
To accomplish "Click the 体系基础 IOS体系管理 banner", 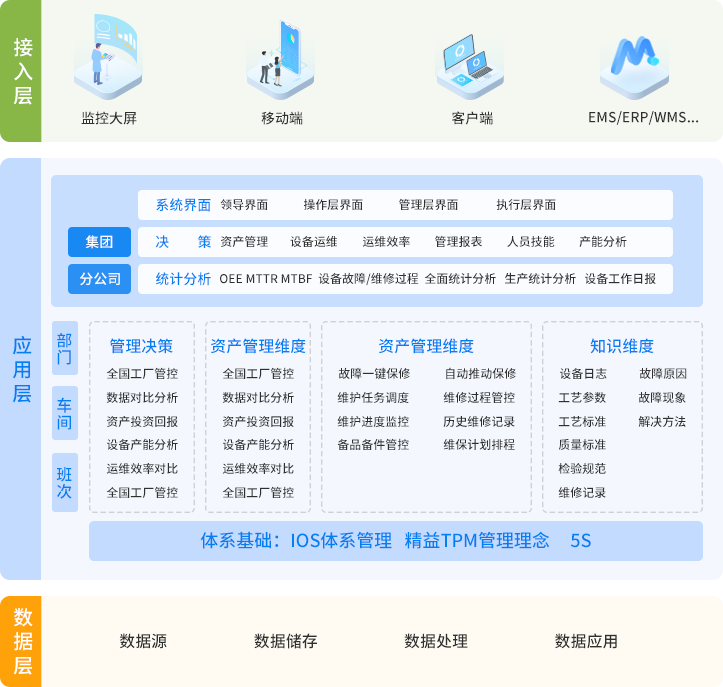I will (x=396, y=541).
